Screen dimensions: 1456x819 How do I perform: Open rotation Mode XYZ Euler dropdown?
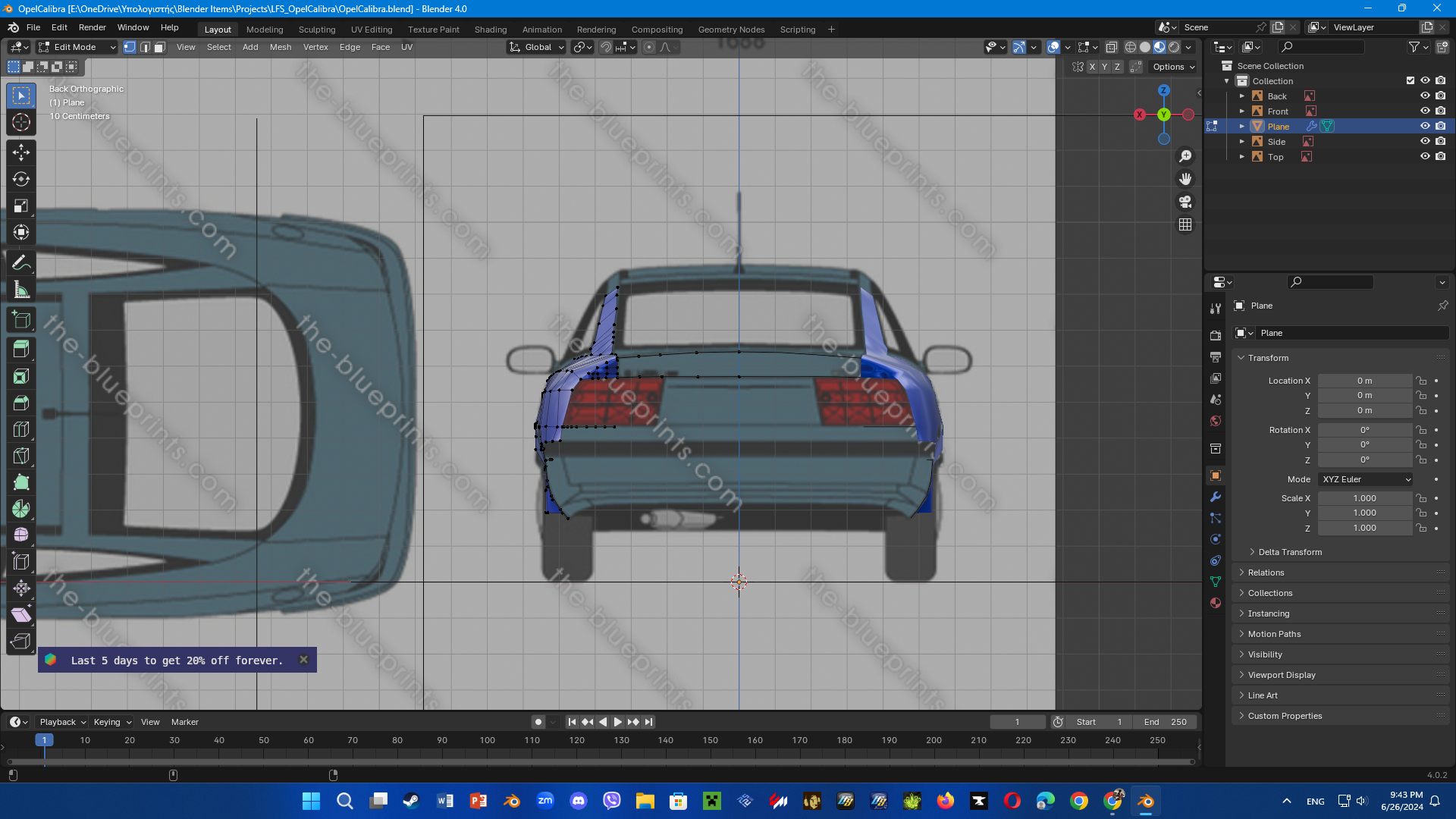coord(1366,479)
